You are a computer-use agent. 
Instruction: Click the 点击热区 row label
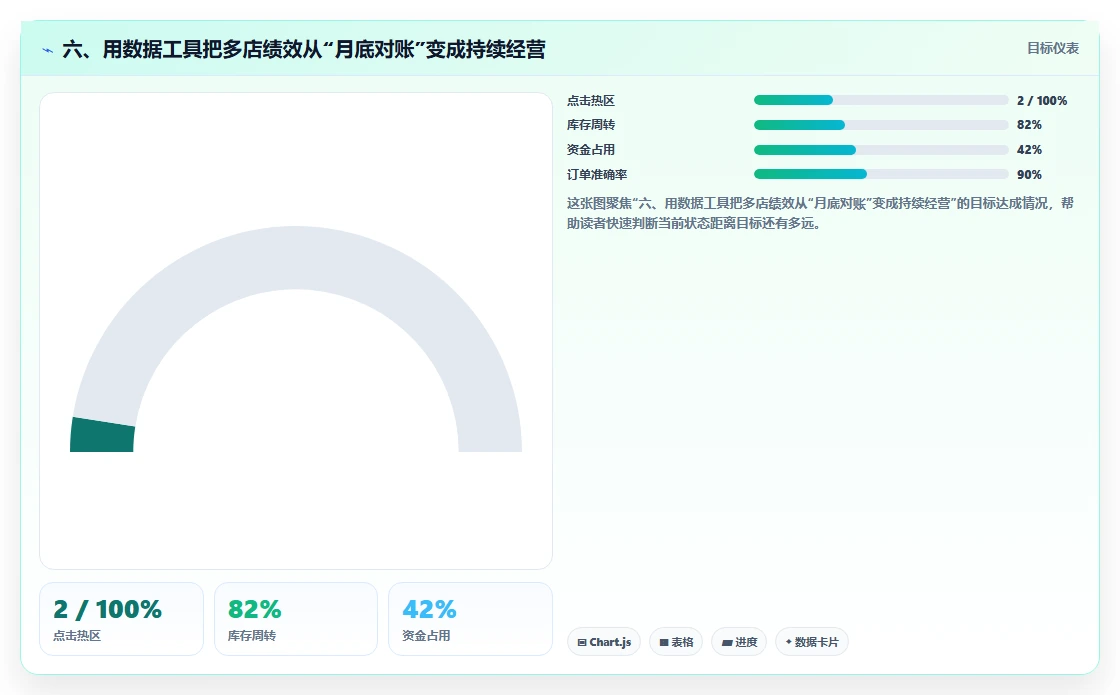[x=591, y=101]
